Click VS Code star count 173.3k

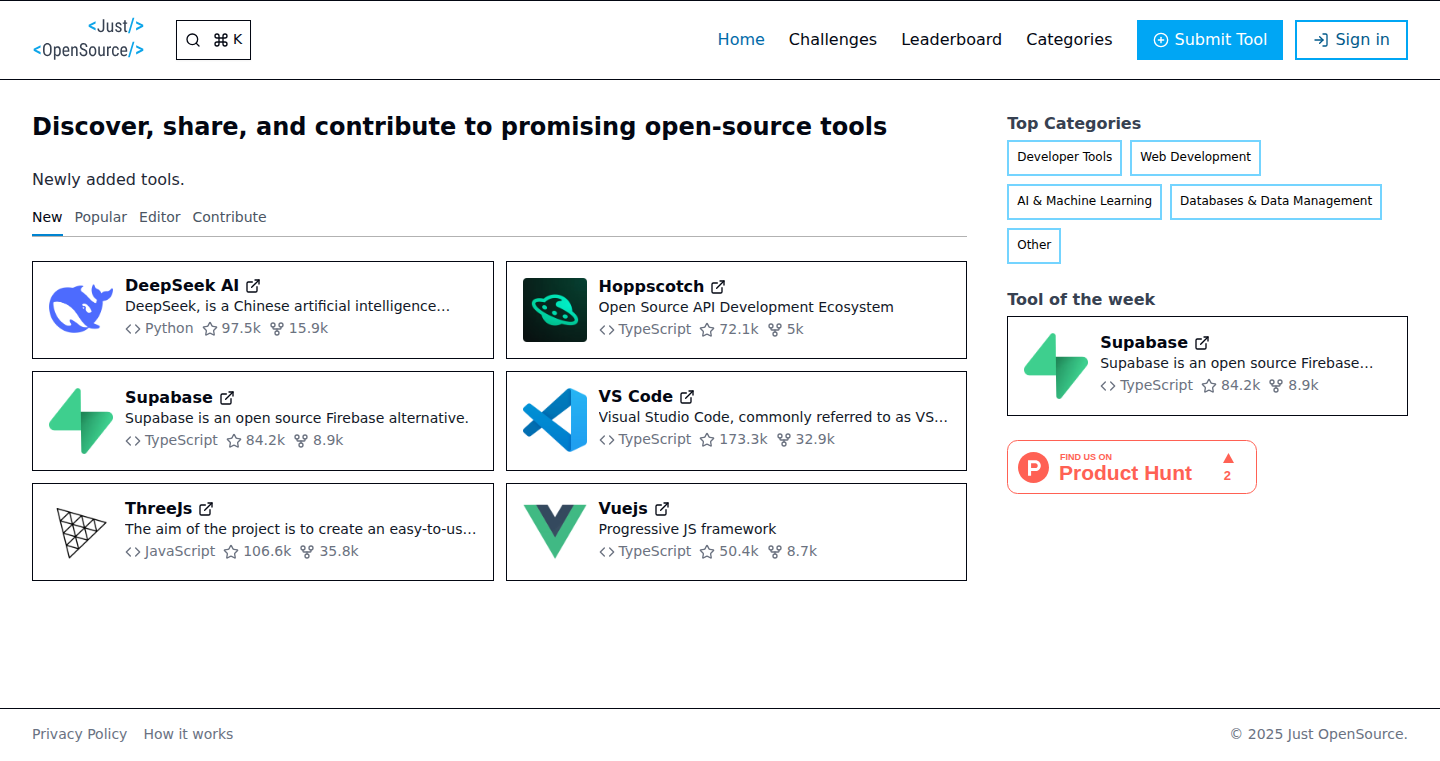coord(734,439)
